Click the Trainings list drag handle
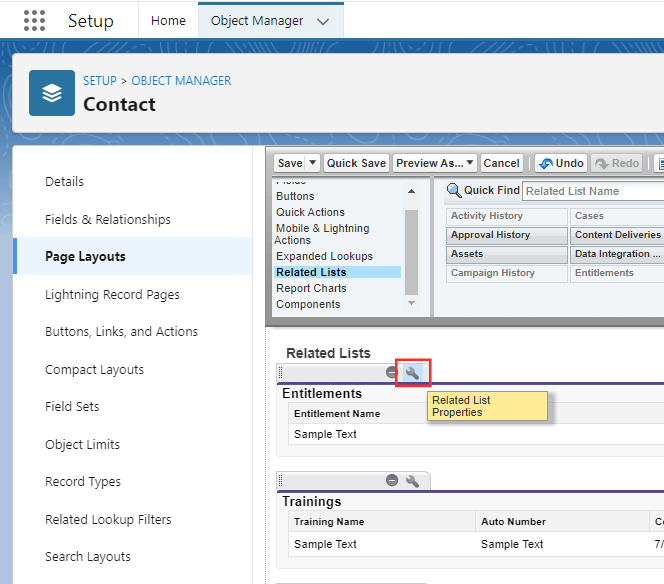Screen dimensions: 664x584 [x=280, y=481]
